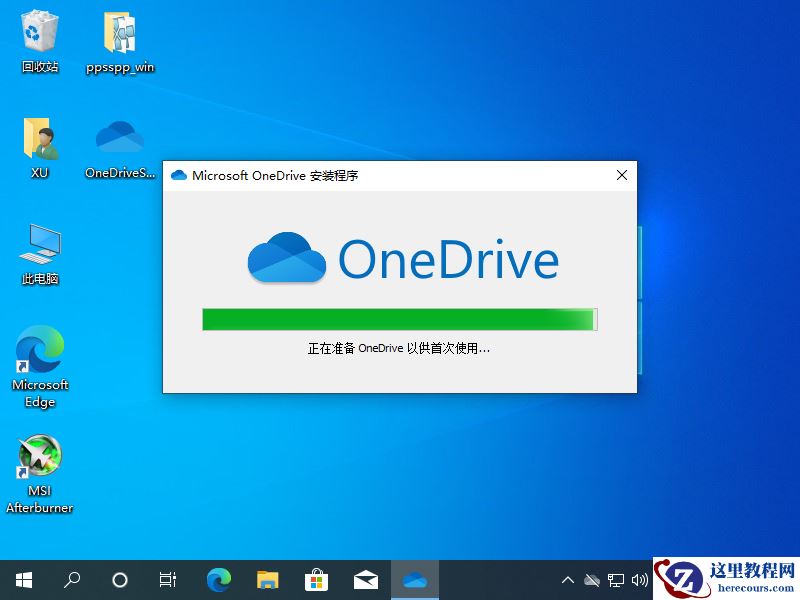This screenshot has width=800, height=600.
Task: Open OneDrive from the taskbar
Action: [x=414, y=579]
